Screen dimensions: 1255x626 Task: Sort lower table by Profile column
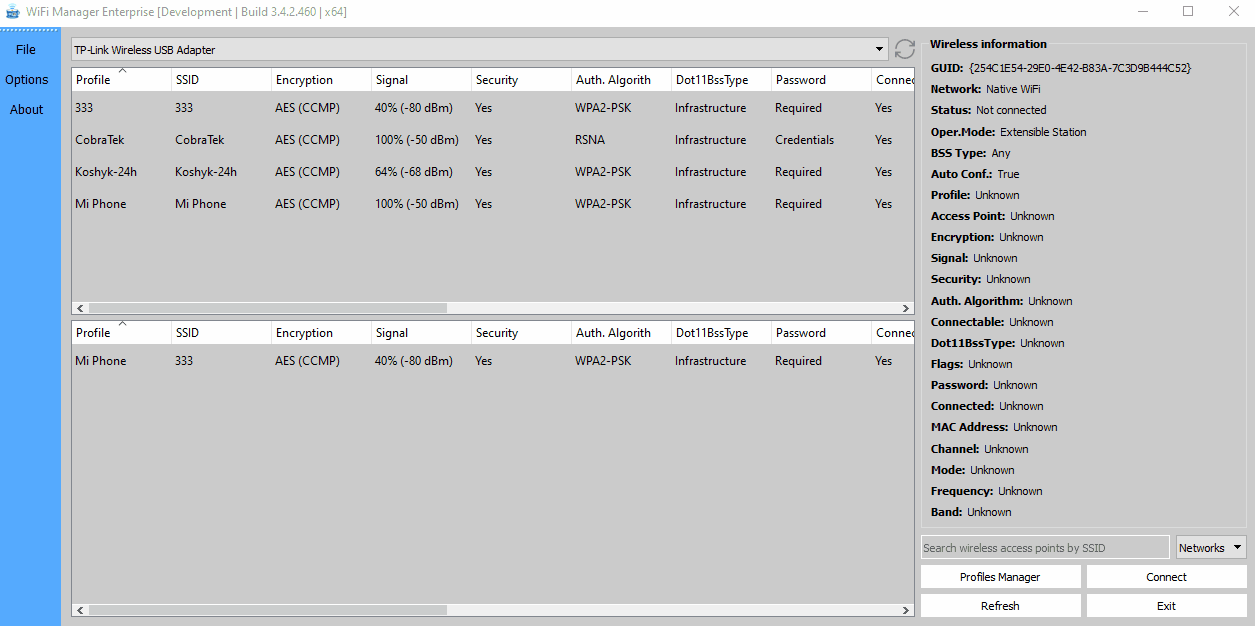[121, 332]
